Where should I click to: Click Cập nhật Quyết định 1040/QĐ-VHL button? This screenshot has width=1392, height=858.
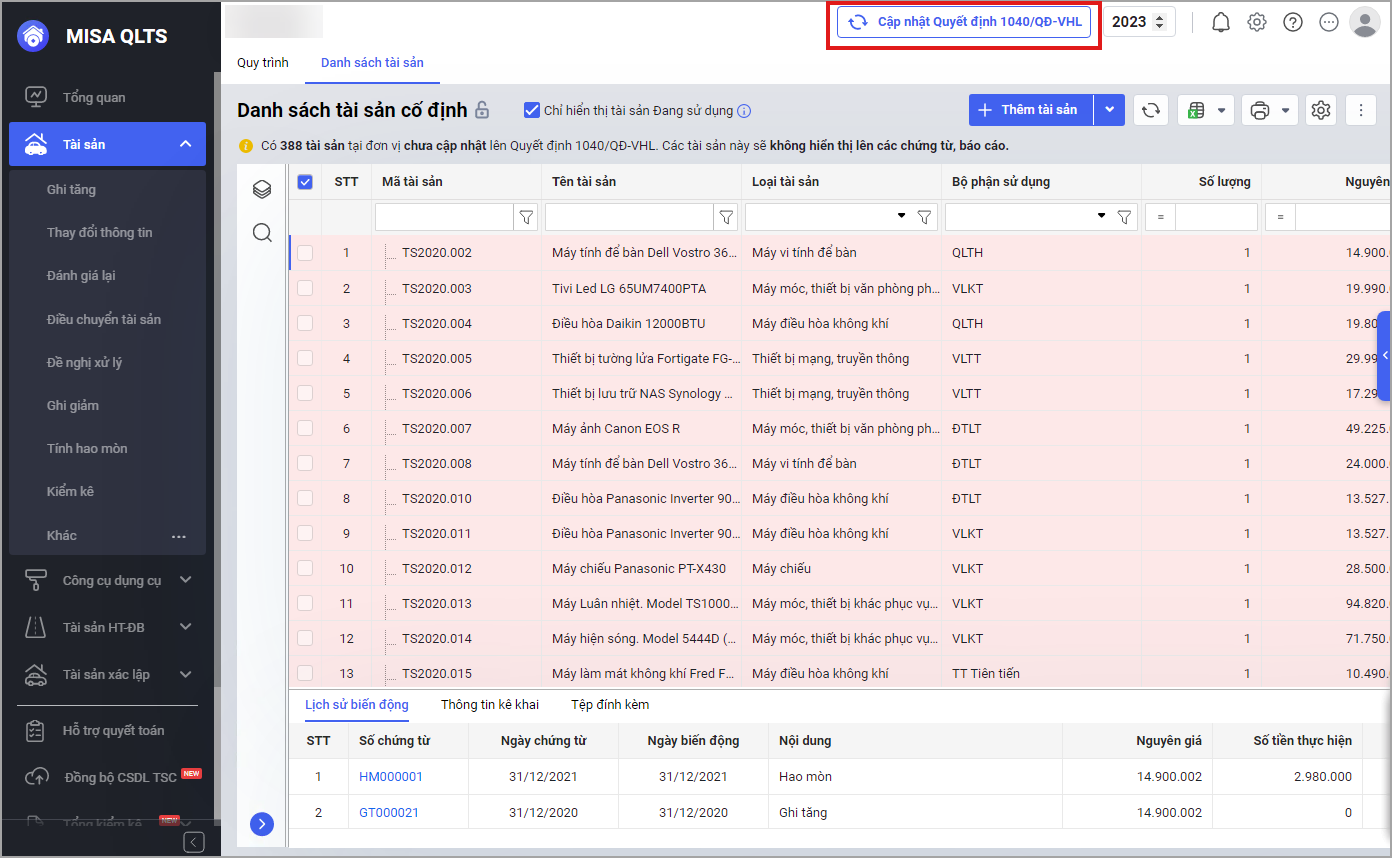point(964,22)
